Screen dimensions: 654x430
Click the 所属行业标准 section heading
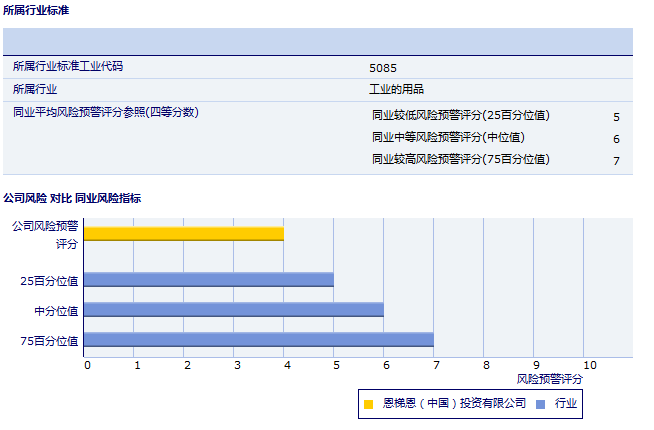click(36, 10)
